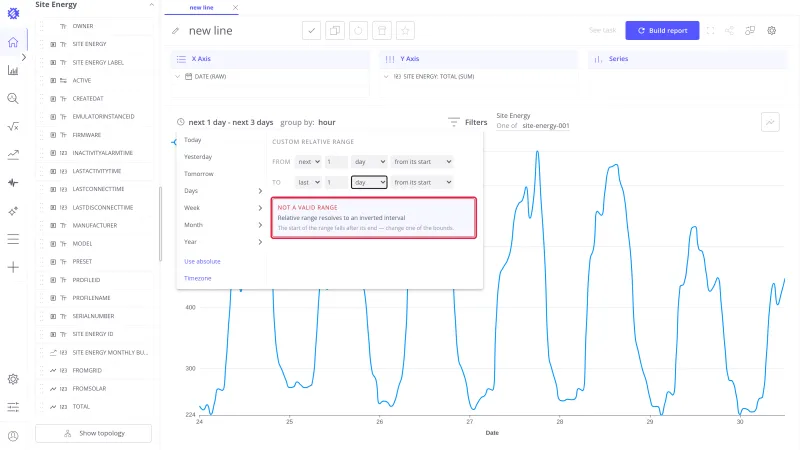Click the star favorite icon button
Viewport: 800px width, 450px height.
(x=405, y=31)
